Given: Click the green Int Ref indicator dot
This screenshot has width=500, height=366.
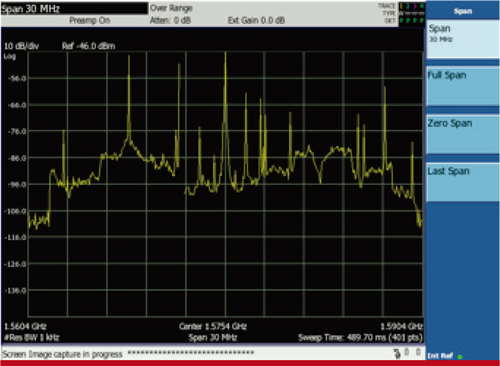Looking at the screenshot, I should pyautogui.click(x=460, y=357).
